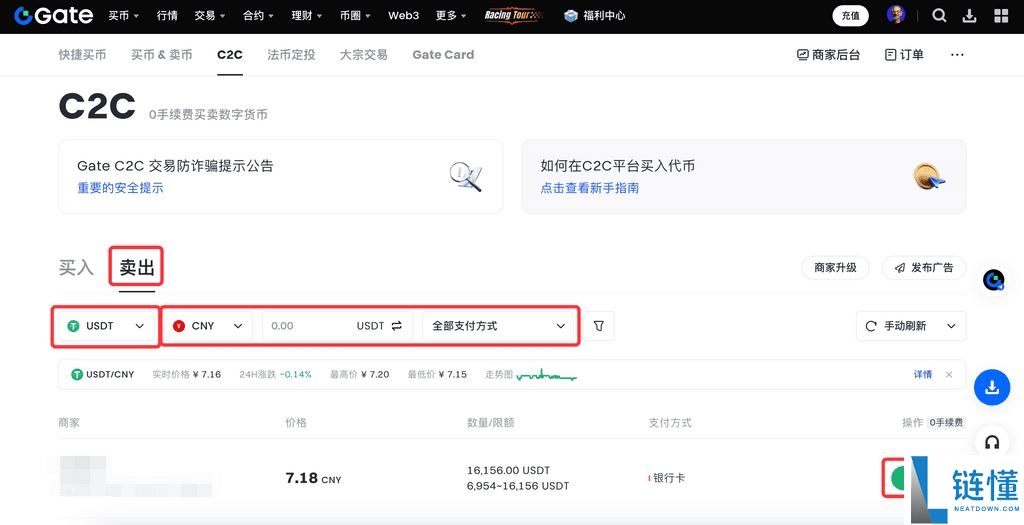Image resolution: width=1024 pixels, height=525 pixels.
Task: Open the 行情 menu item
Action: pyautogui.click(x=167, y=16)
